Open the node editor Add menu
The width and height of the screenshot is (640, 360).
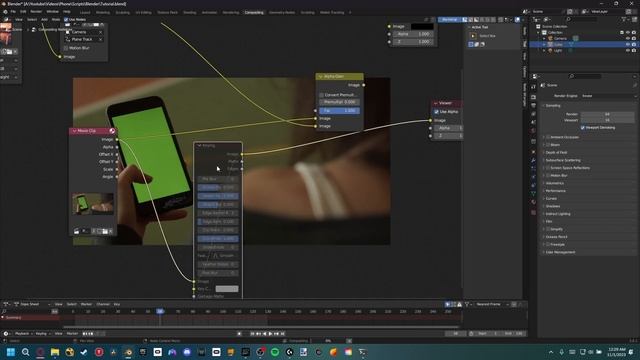[x=44, y=19]
